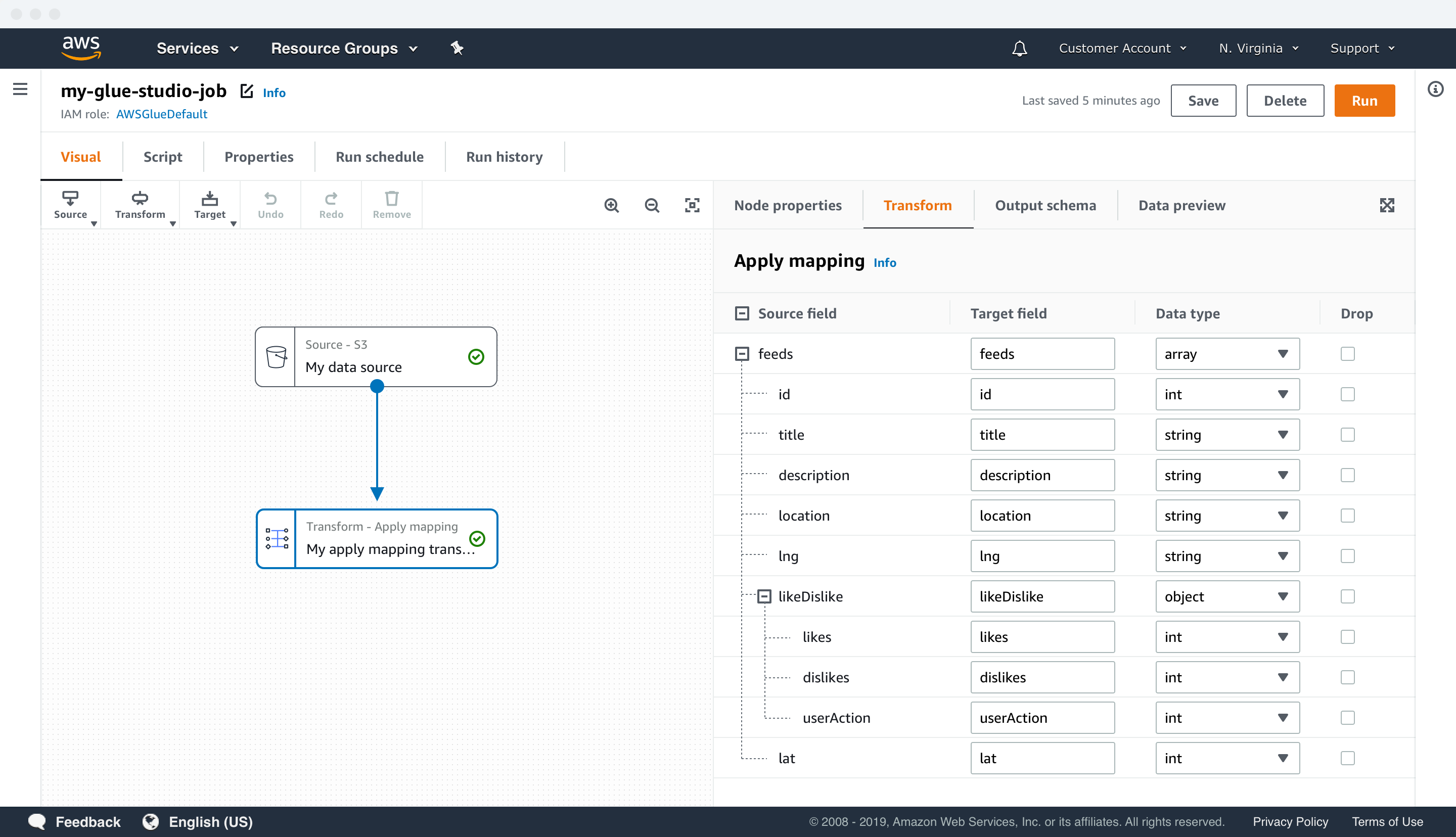This screenshot has height=837, width=1456.
Task: Open the AWSGlueDefault IAM role link
Action: [161, 114]
